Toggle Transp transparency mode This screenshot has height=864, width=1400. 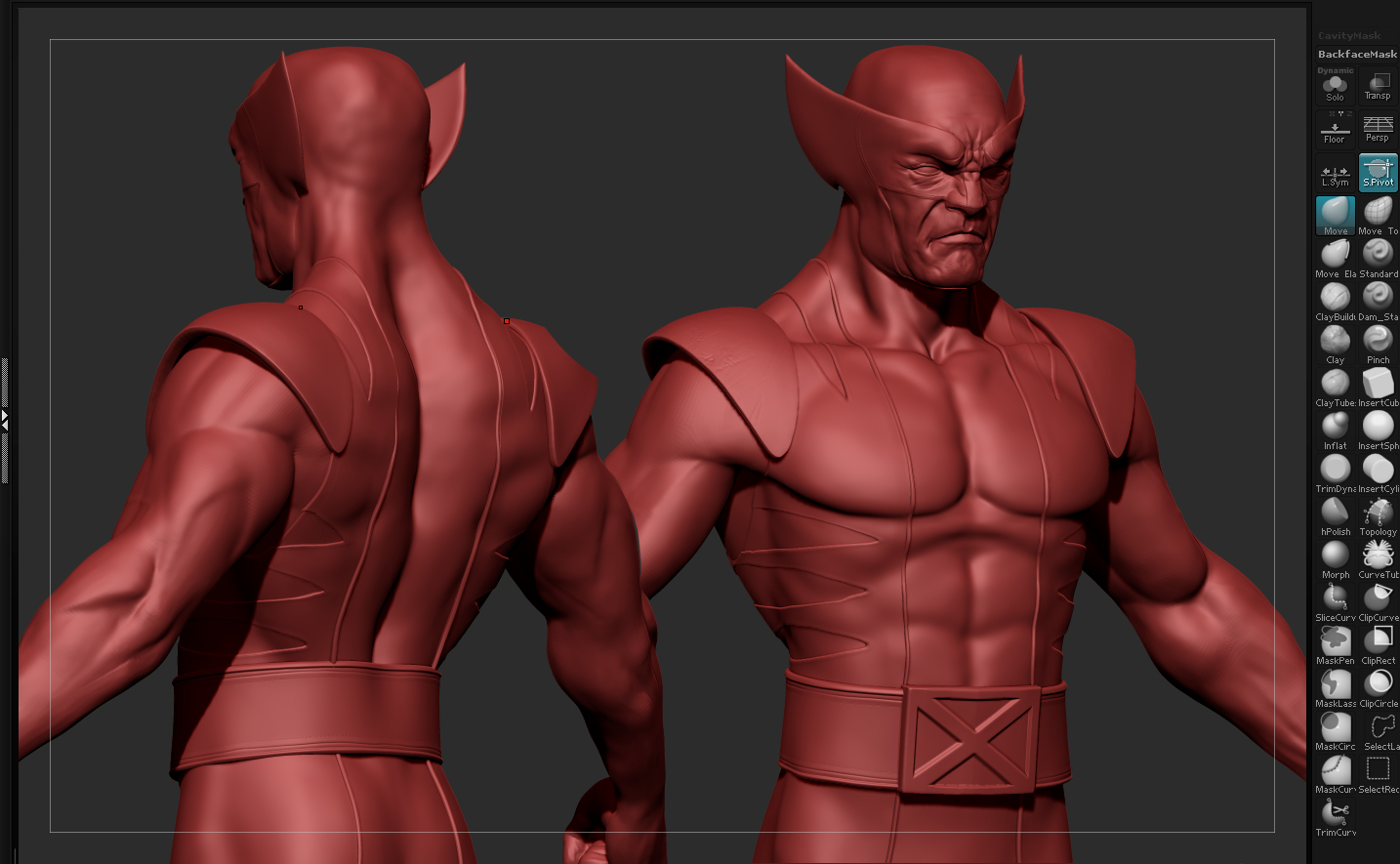[1378, 86]
